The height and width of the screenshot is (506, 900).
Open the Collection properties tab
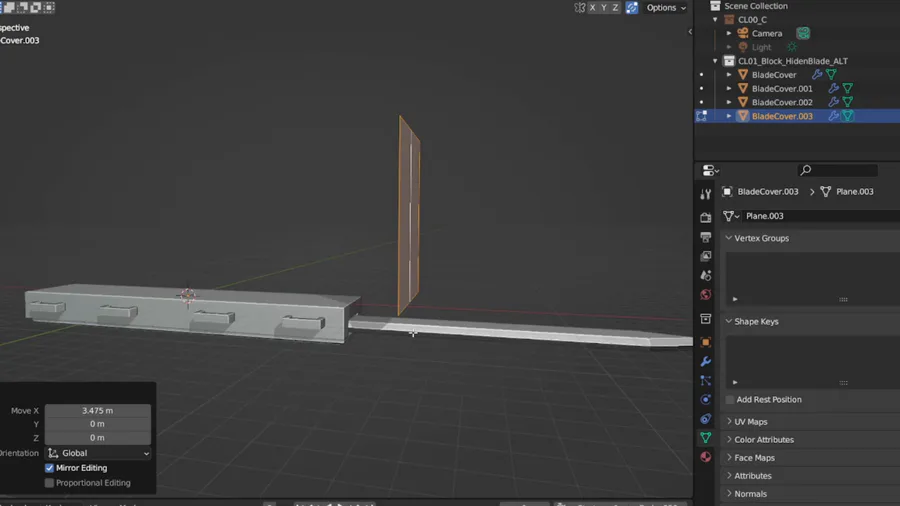tap(705, 318)
